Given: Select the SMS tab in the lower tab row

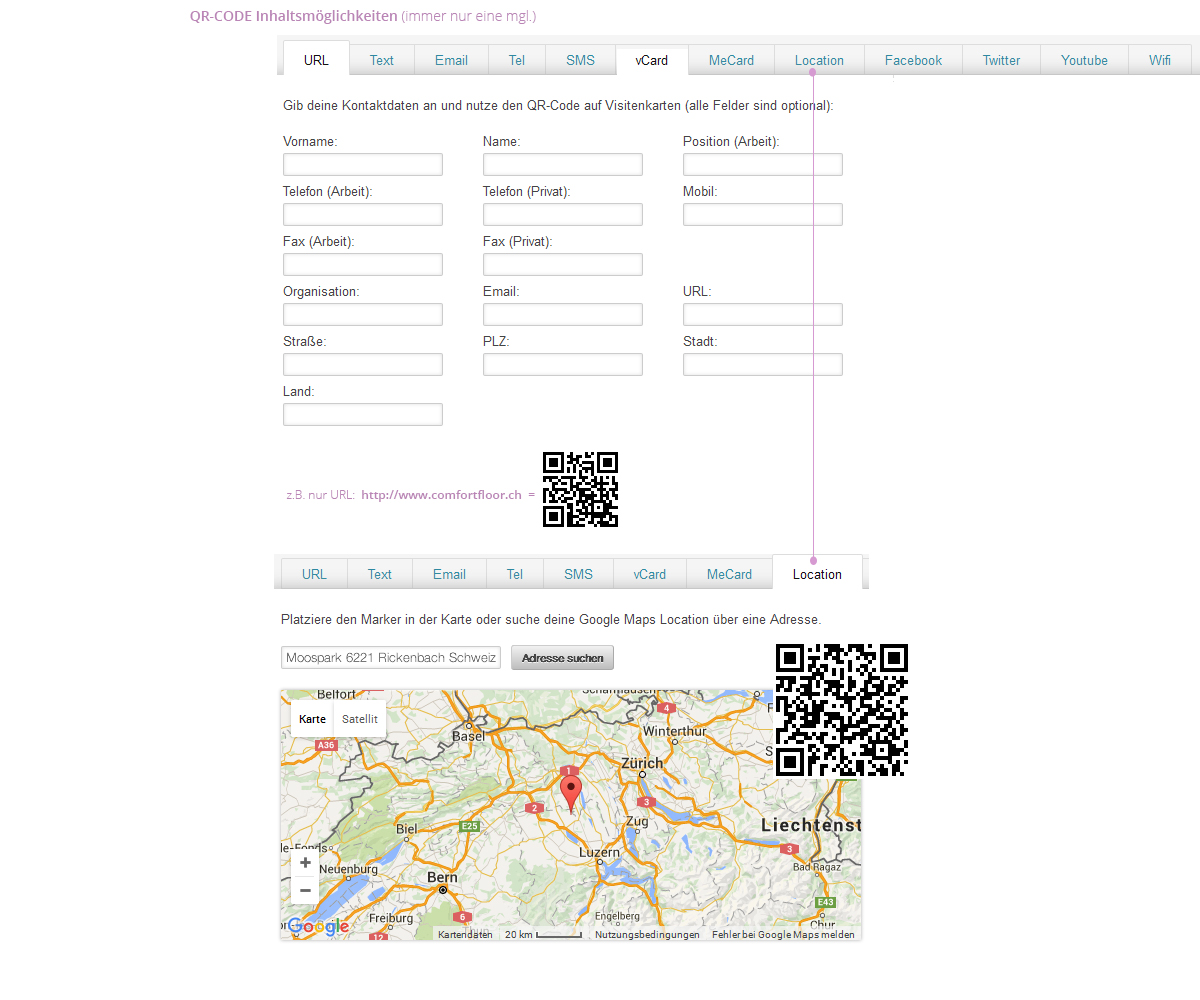Looking at the screenshot, I should (x=578, y=574).
